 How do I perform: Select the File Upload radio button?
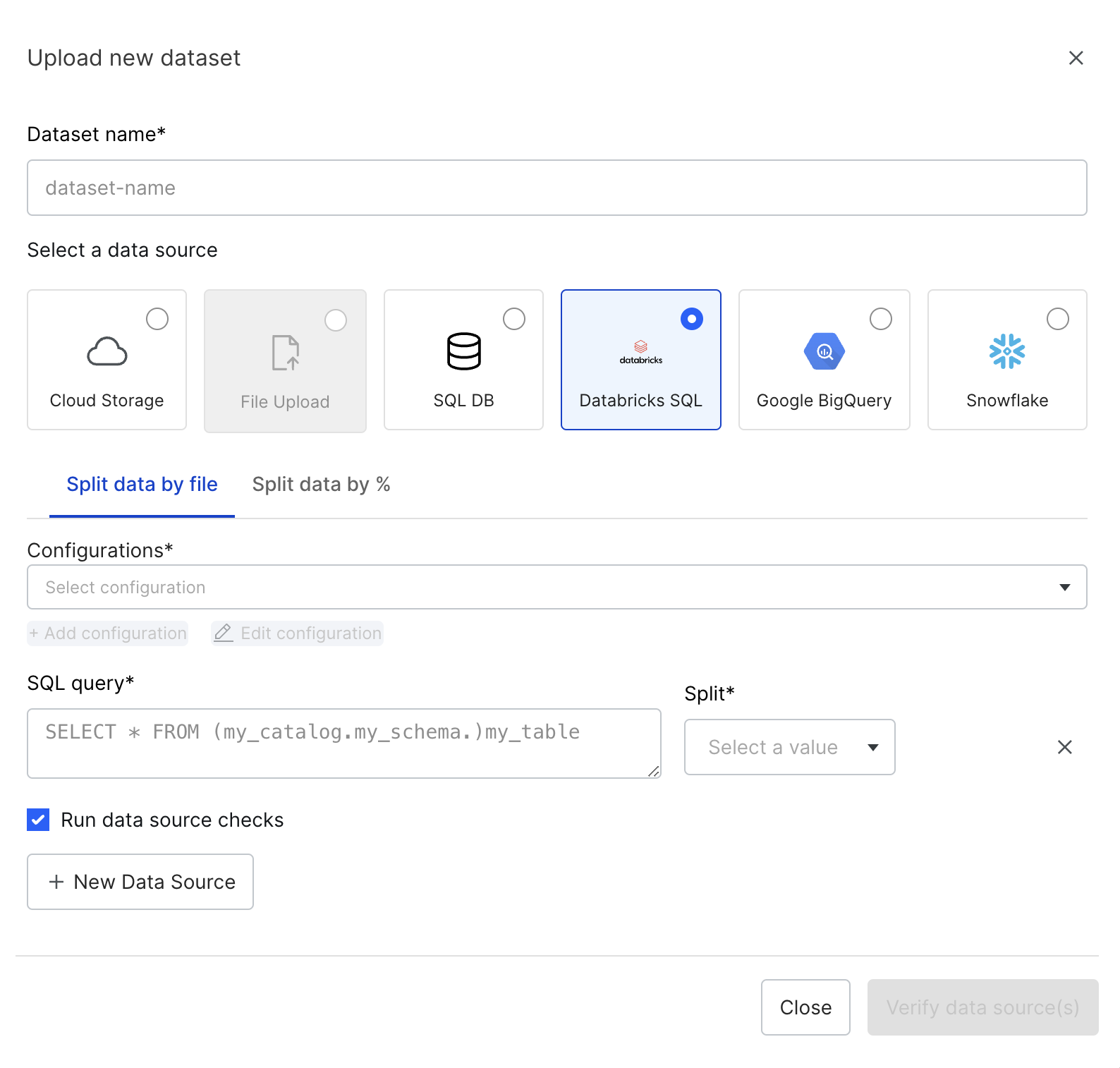click(x=336, y=320)
